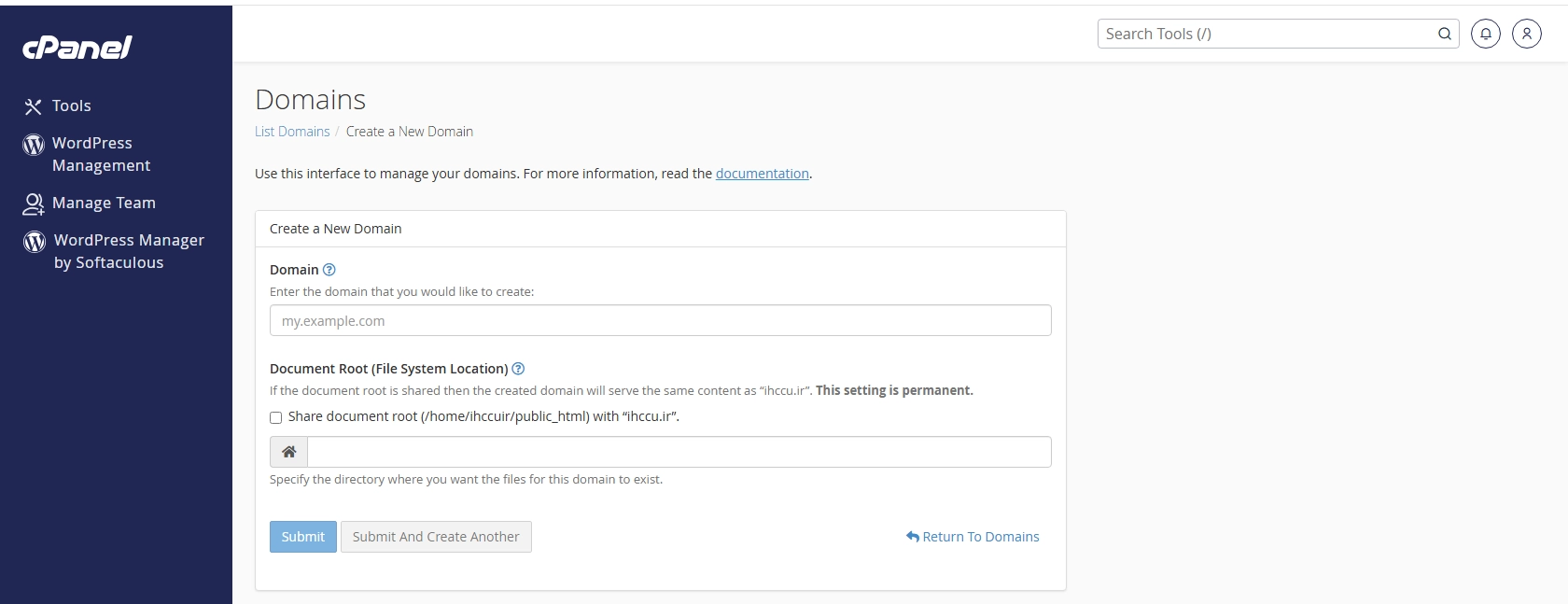This screenshot has height=604, width=1568.
Task: Click the Domain name input field
Action: (x=661, y=320)
